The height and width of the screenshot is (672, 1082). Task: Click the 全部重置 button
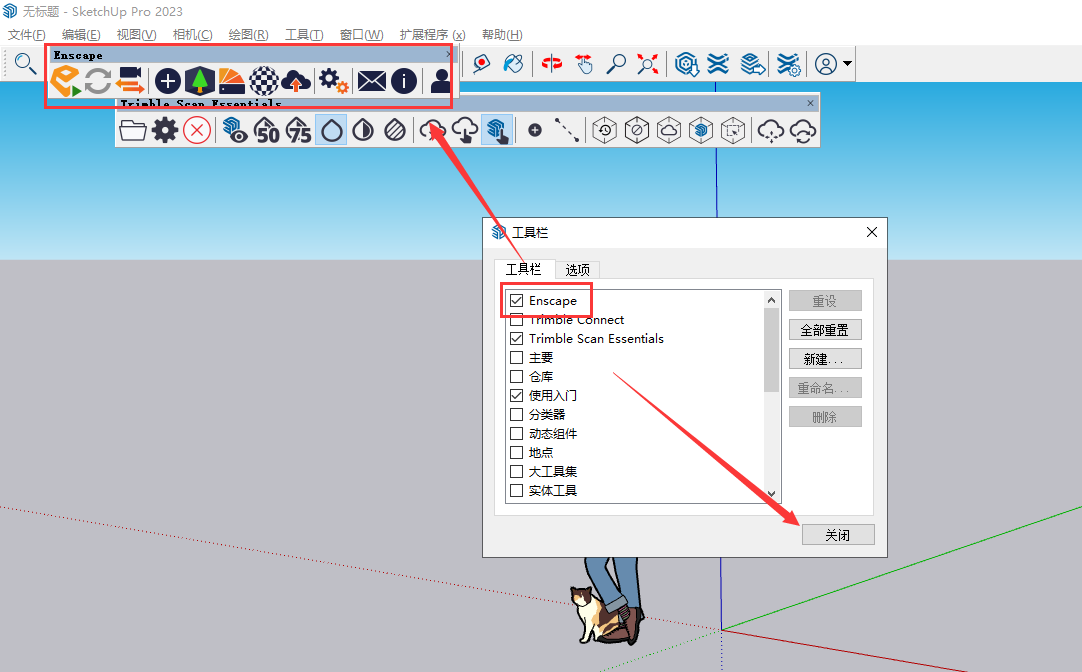click(825, 329)
